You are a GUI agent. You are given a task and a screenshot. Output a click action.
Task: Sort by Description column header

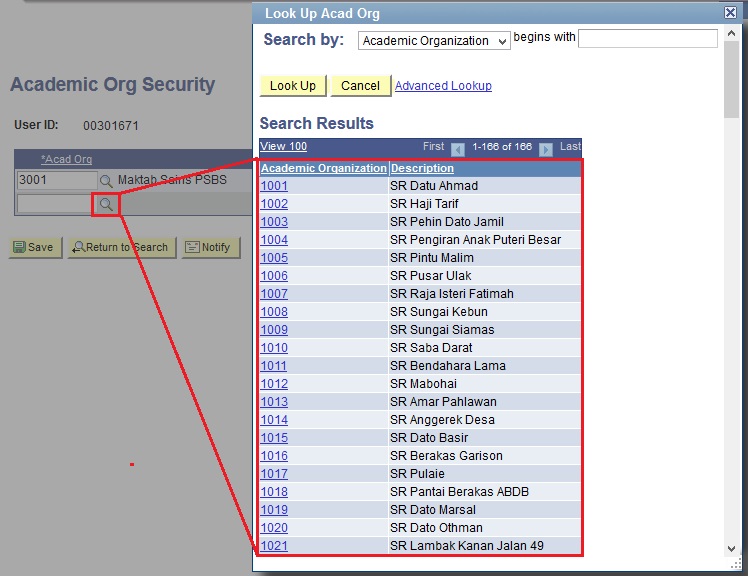click(422, 168)
